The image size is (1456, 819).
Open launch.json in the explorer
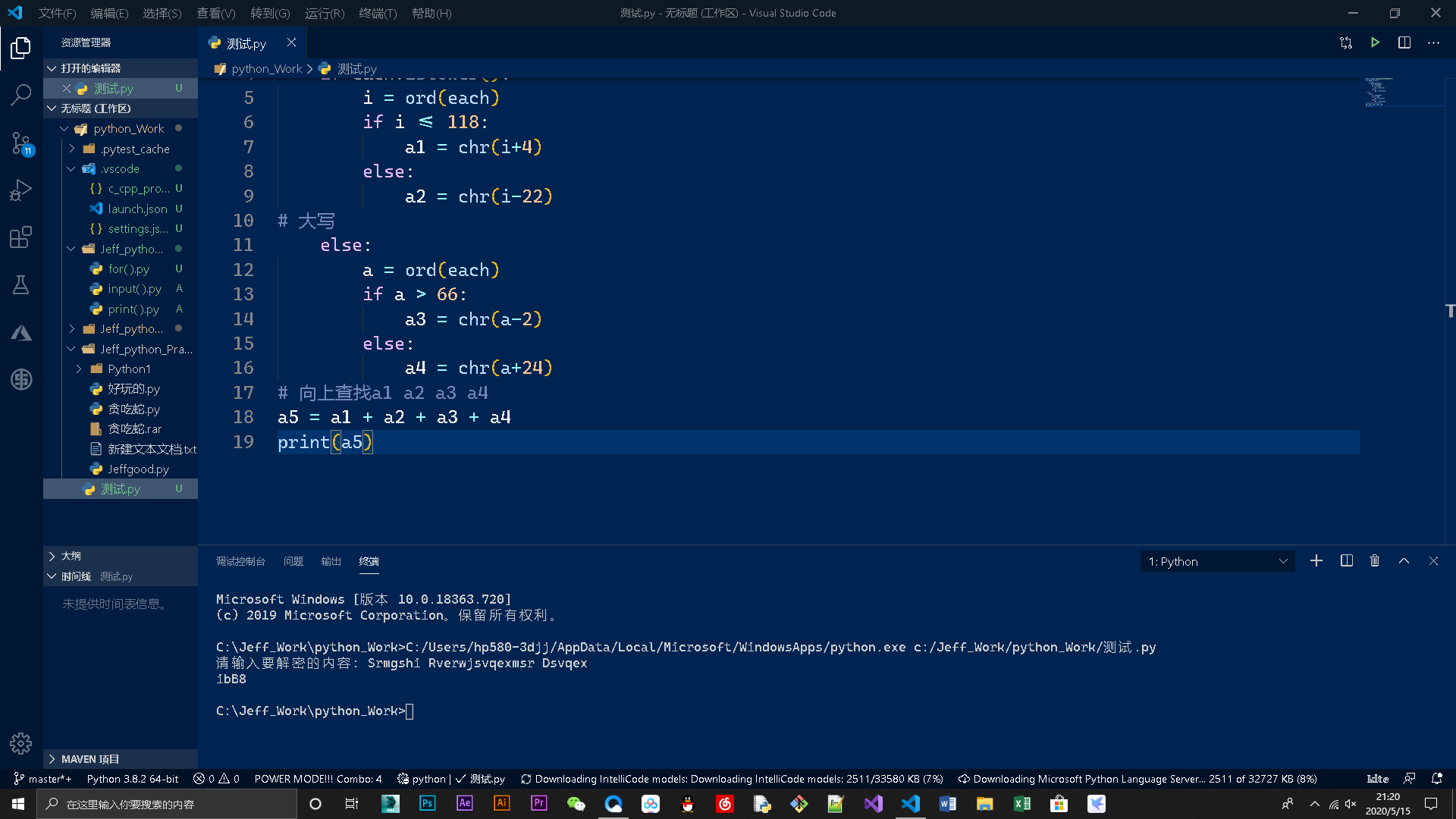click(136, 209)
